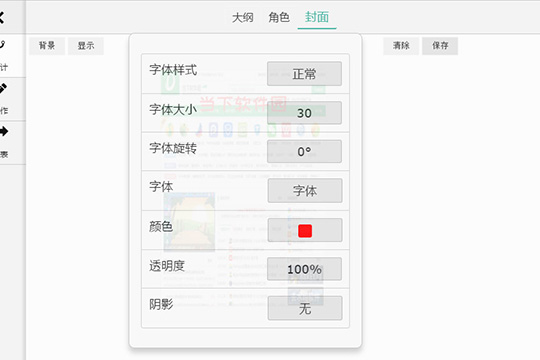Set shadow option 无
The width and height of the screenshot is (540, 360).
pyautogui.click(x=305, y=308)
